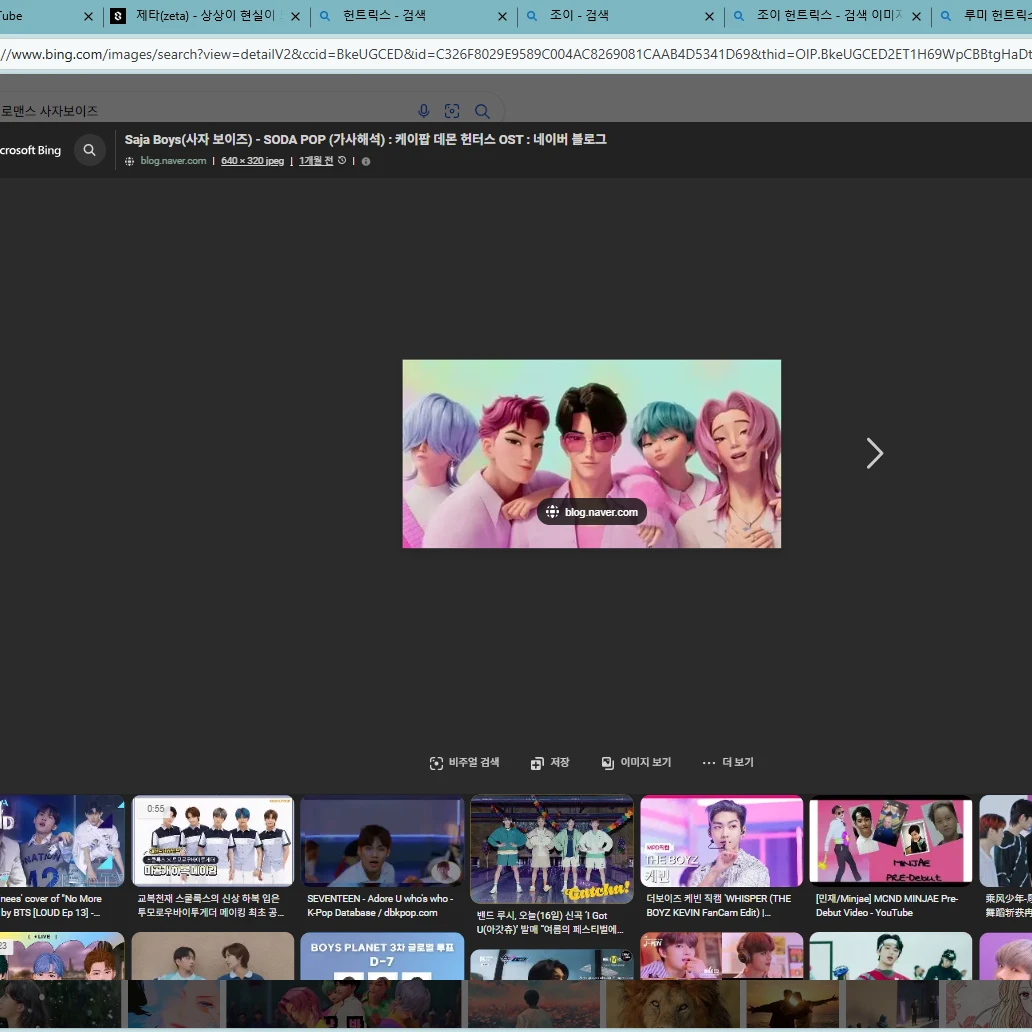The image size is (1032, 1032).
Task: Go to next image with right arrow
Action: (x=874, y=453)
